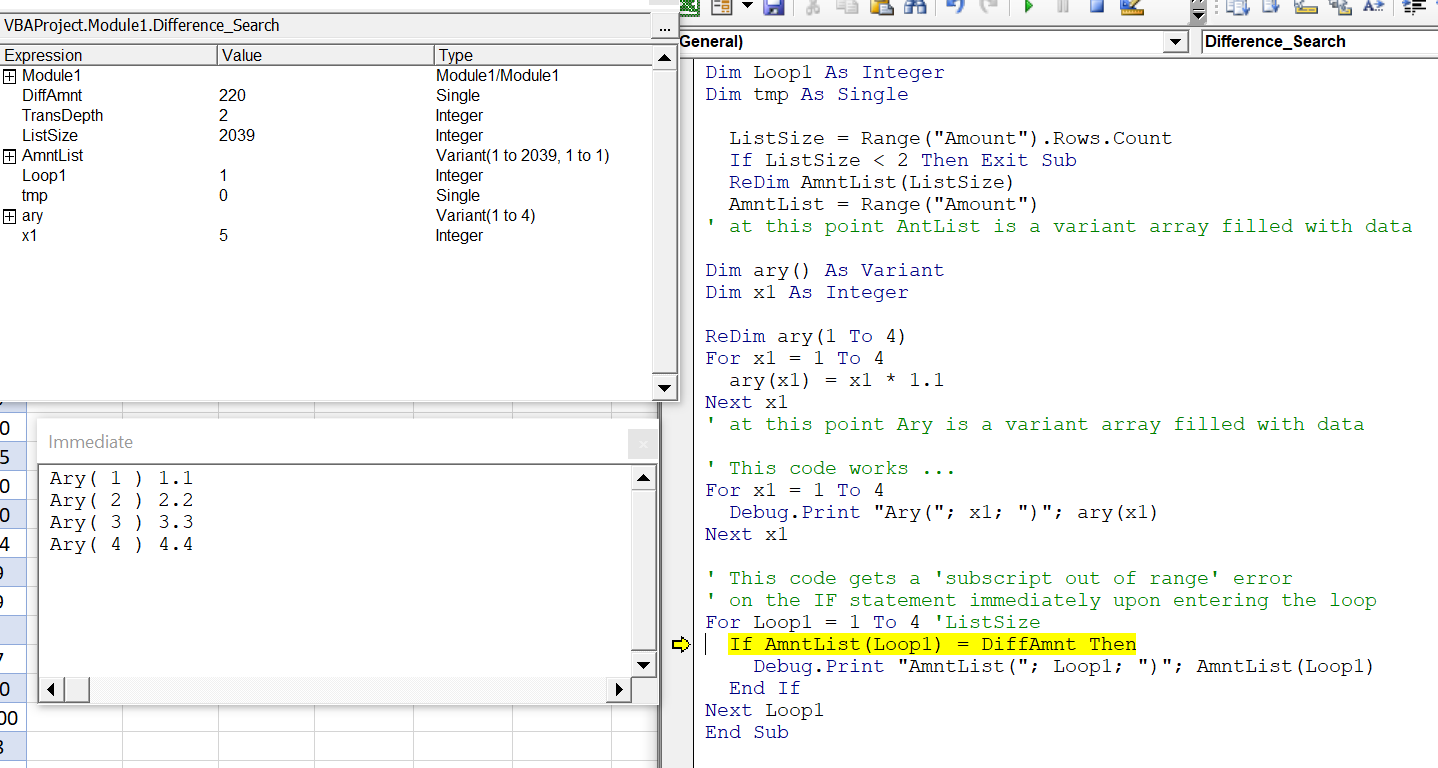Click Locals window scroll down arrow

(x=664, y=388)
